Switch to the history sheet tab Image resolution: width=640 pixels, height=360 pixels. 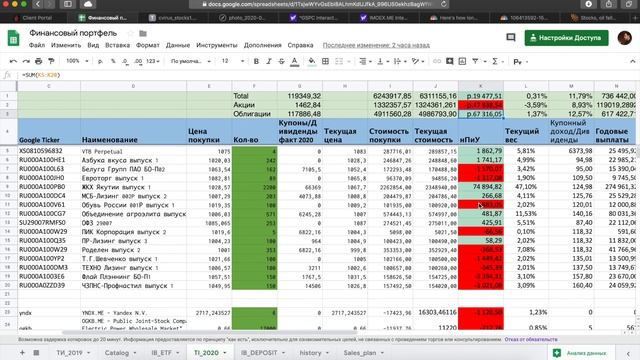[314, 353]
